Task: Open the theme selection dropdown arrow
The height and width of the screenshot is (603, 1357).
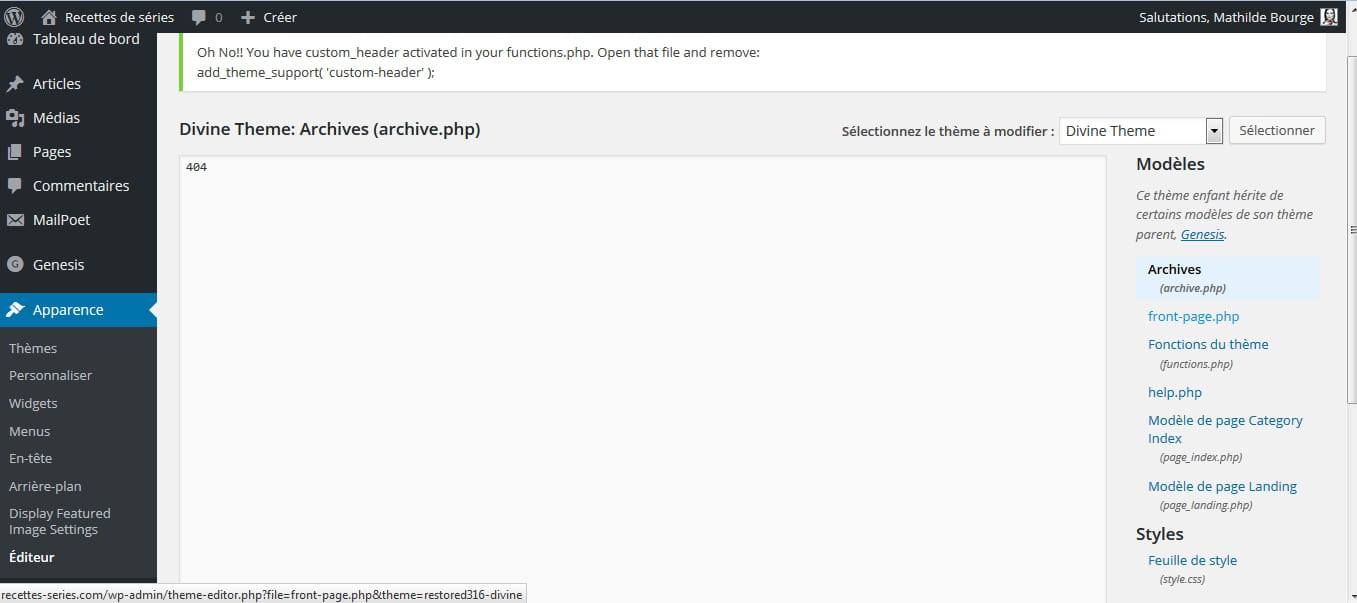Action: 1214,131
